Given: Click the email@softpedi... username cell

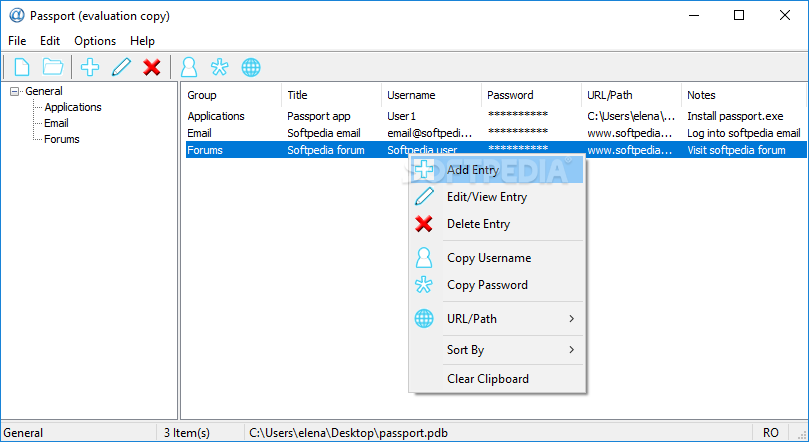Looking at the screenshot, I should pos(430,133).
